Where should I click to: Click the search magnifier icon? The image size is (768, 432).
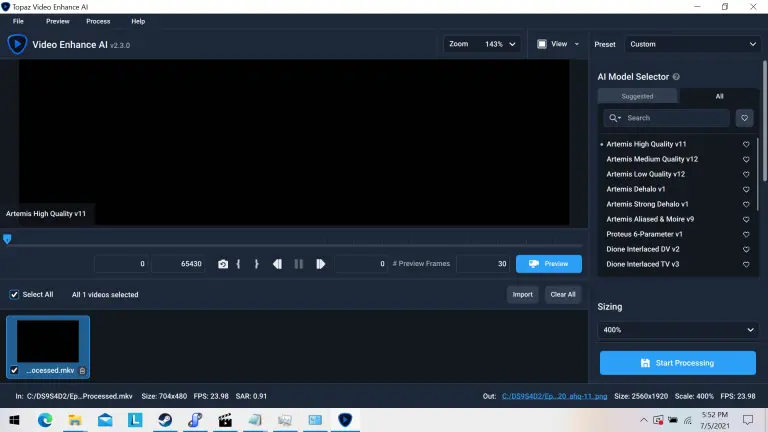[x=614, y=118]
